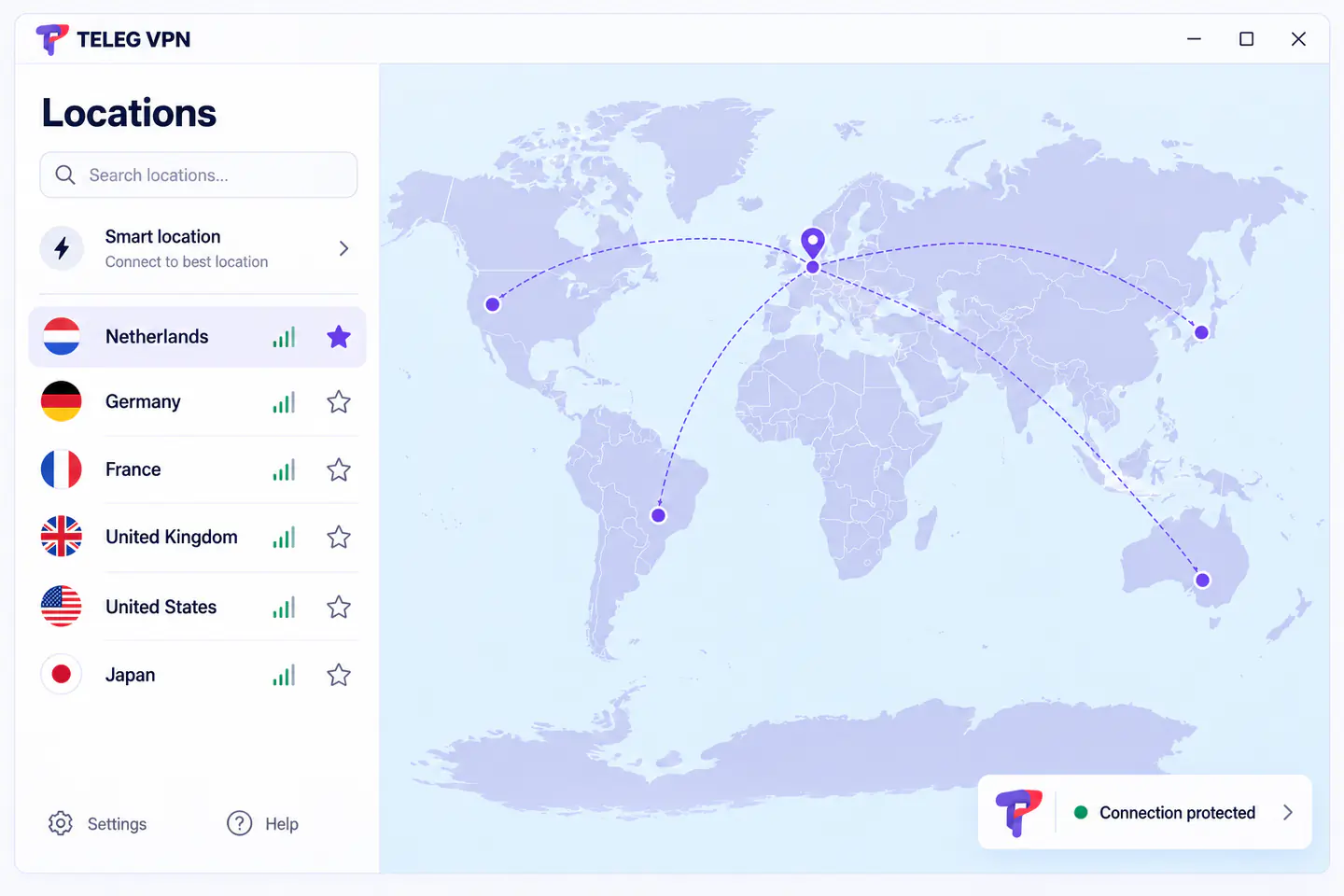Click the map pin marker over Europe

pyautogui.click(x=813, y=243)
